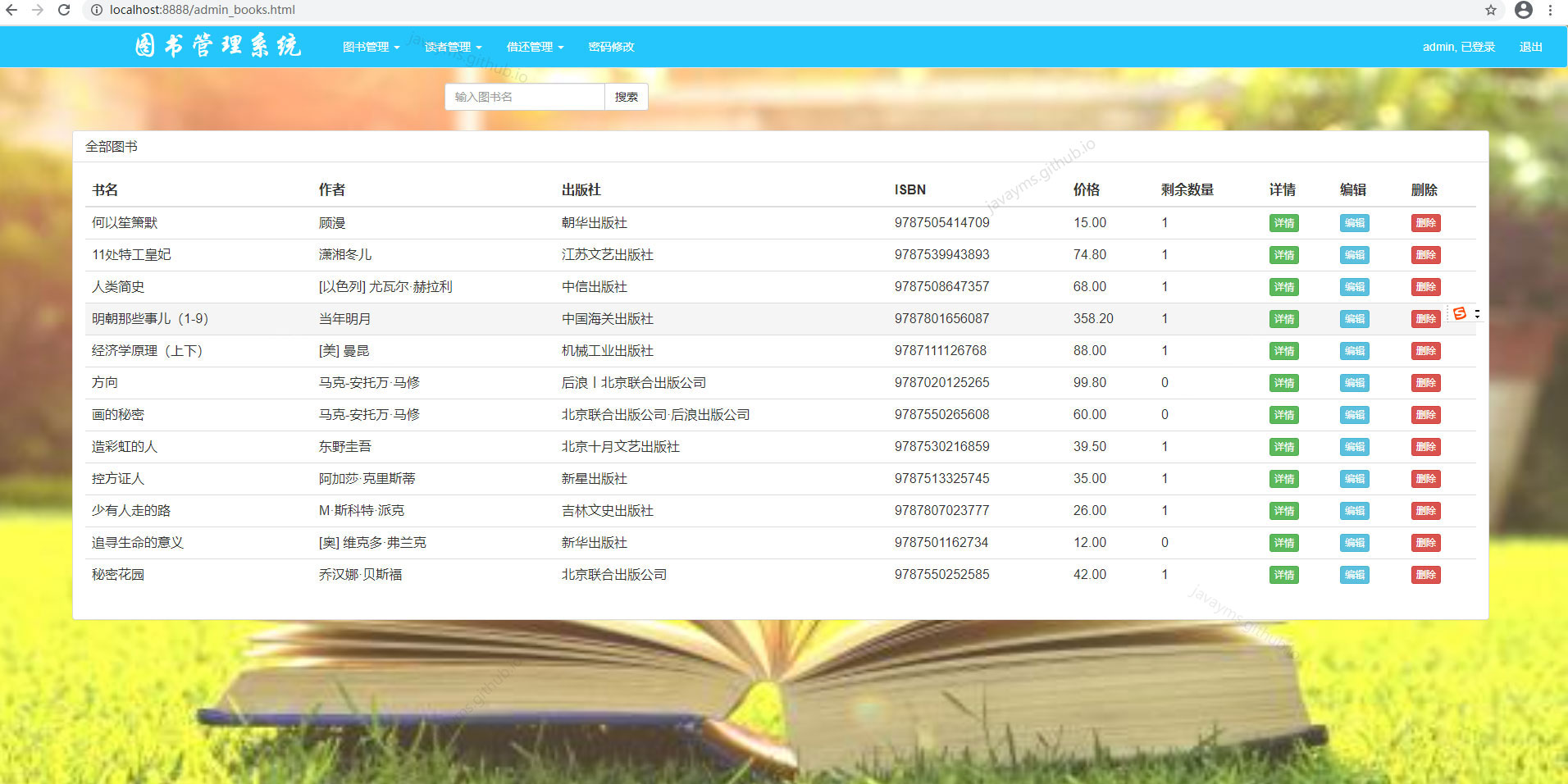
Task: Expand the 借还管理 dropdown menu
Action: point(535,47)
